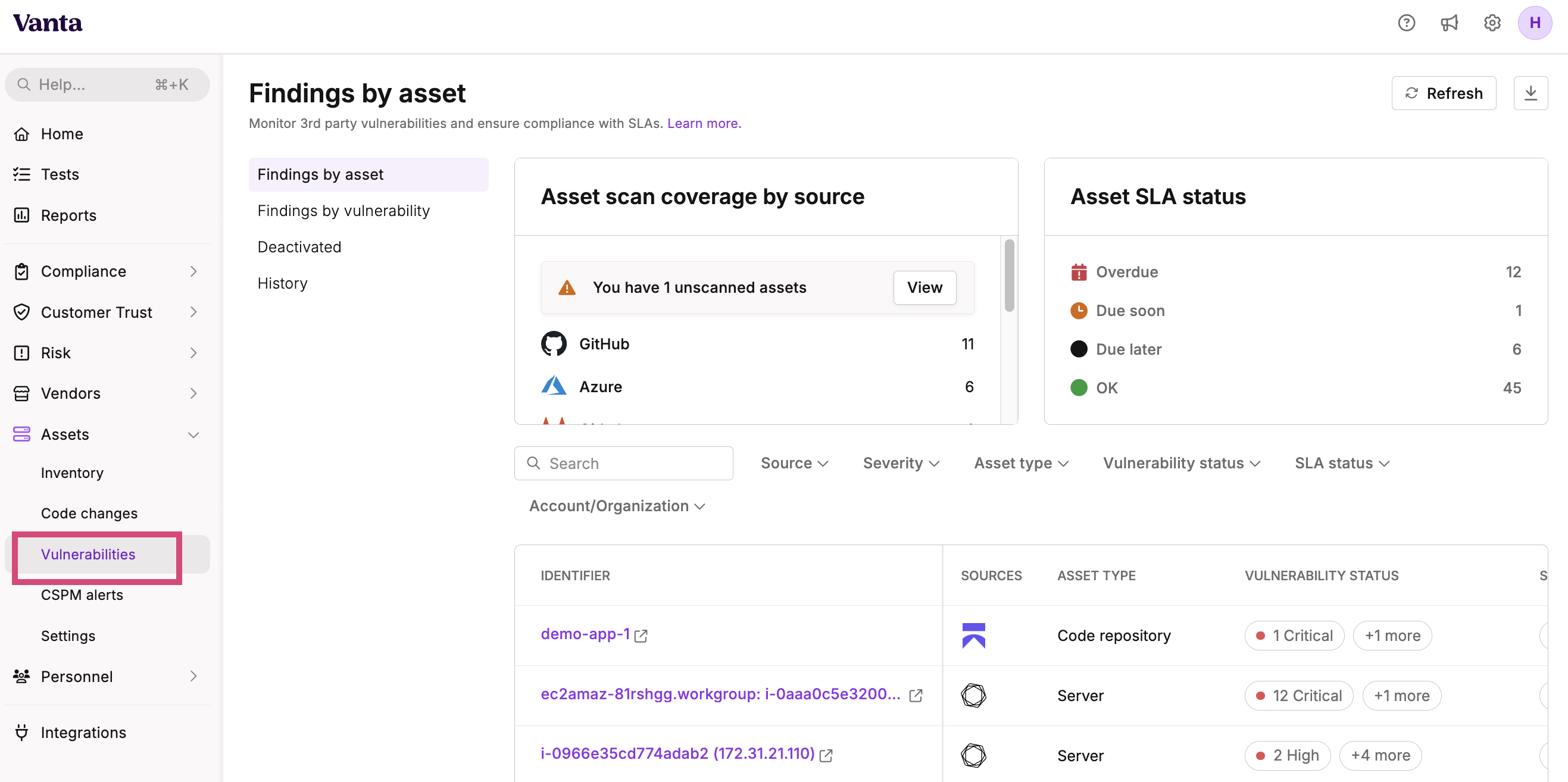Open the H user avatar menu
The width and height of the screenshot is (1568, 782).
[x=1535, y=23]
